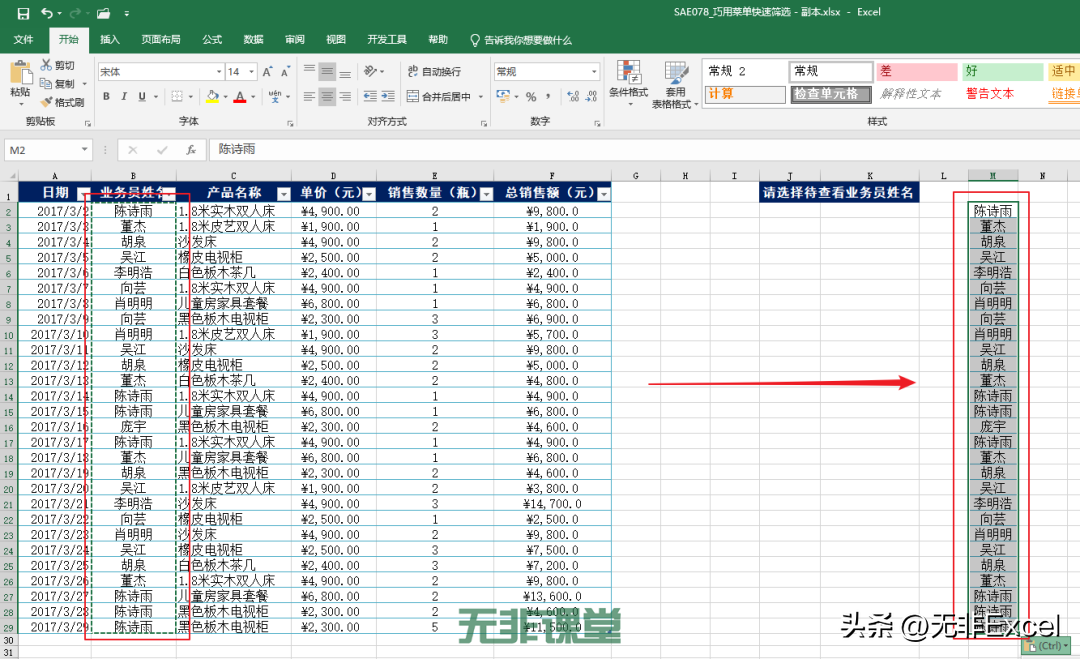The image size is (1080, 659).
Task: Click the Save icon in quick access toolbar
Action: click(23, 13)
